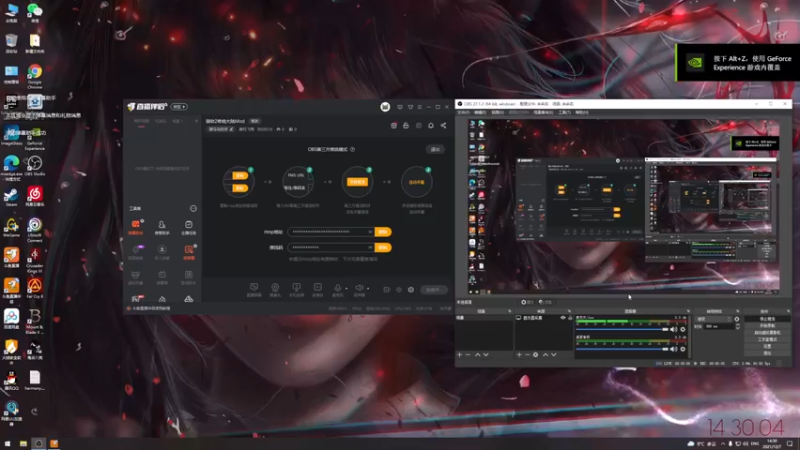This screenshot has height=450, width=800.
Task: Open source properties gear under OBS Sources list
Action: pyautogui.click(x=535, y=355)
